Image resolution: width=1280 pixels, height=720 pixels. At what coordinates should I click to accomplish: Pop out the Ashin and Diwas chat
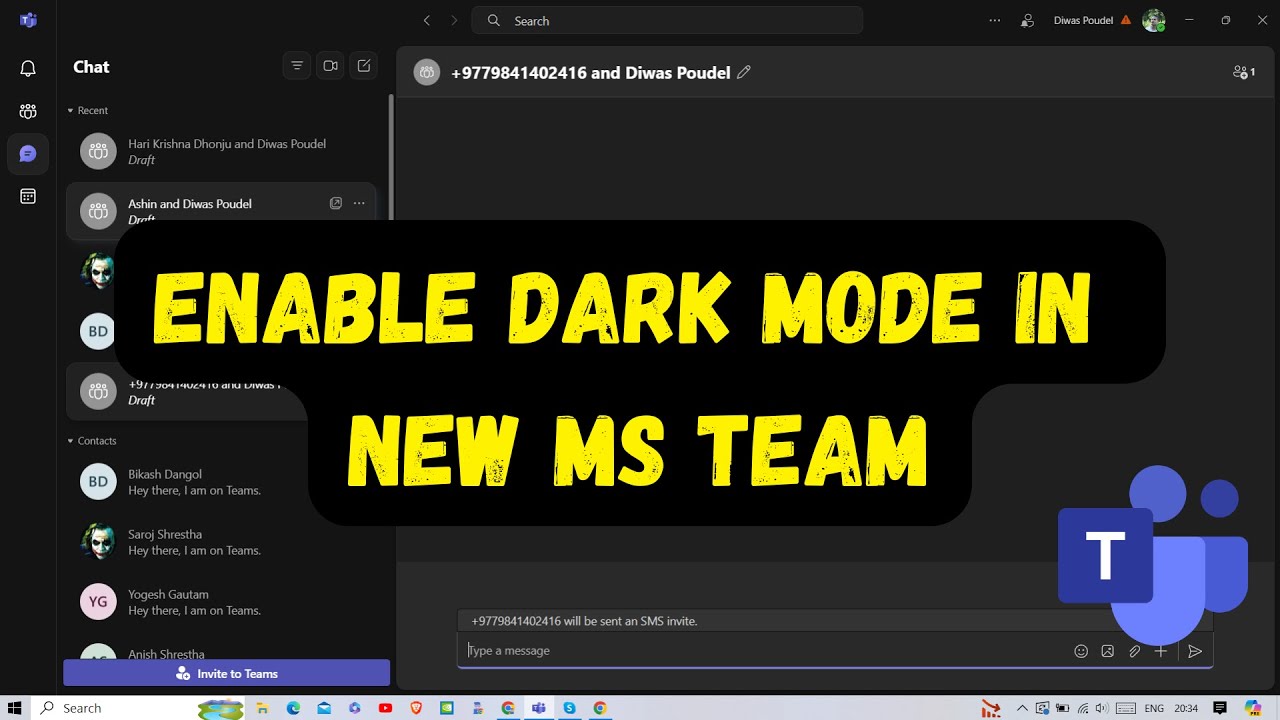[x=336, y=203]
